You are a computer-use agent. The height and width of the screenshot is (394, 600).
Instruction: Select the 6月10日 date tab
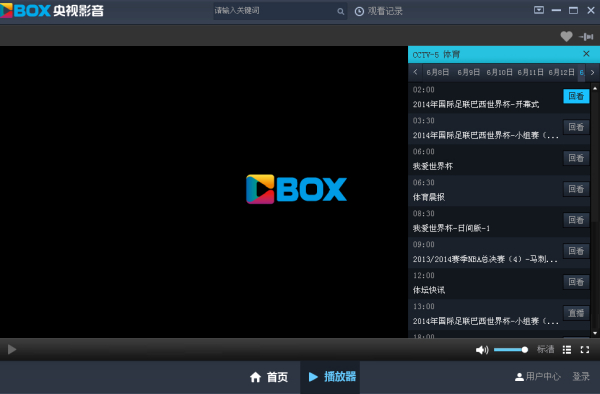pos(499,72)
